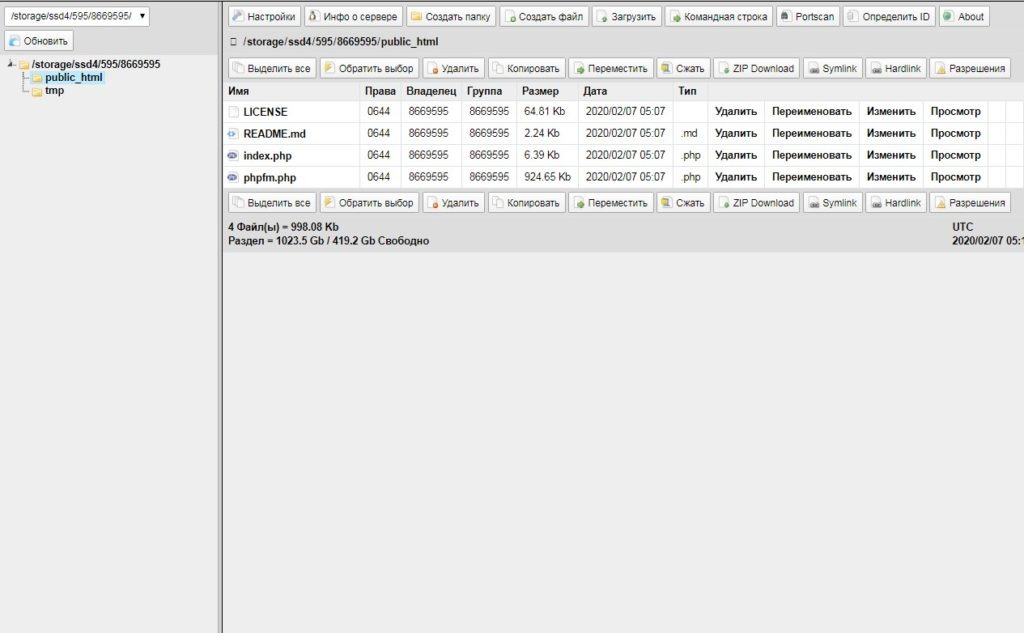This screenshot has height=633, width=1024.
Task: Click Hardlink above the file list
Action: pos(896,68)
